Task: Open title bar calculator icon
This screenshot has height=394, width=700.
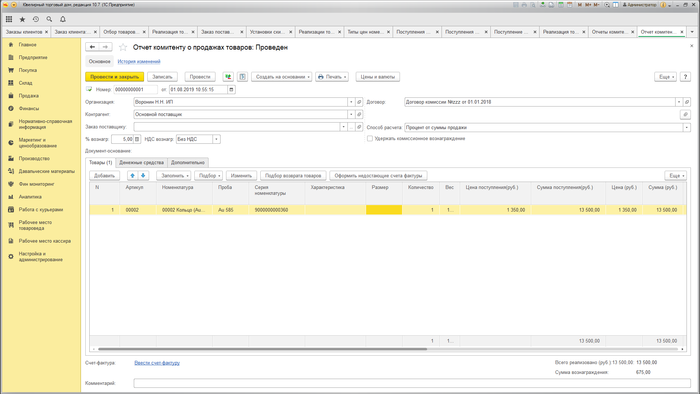Action: pyautogui.click(x=561, y=5)
